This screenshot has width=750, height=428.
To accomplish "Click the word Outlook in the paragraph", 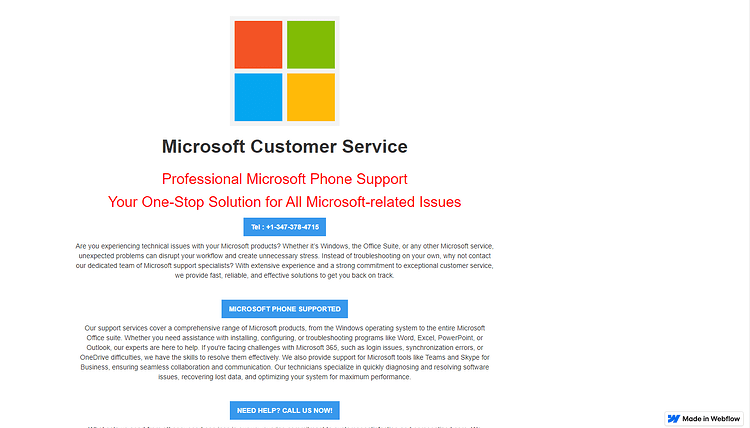I will [98, 348].
